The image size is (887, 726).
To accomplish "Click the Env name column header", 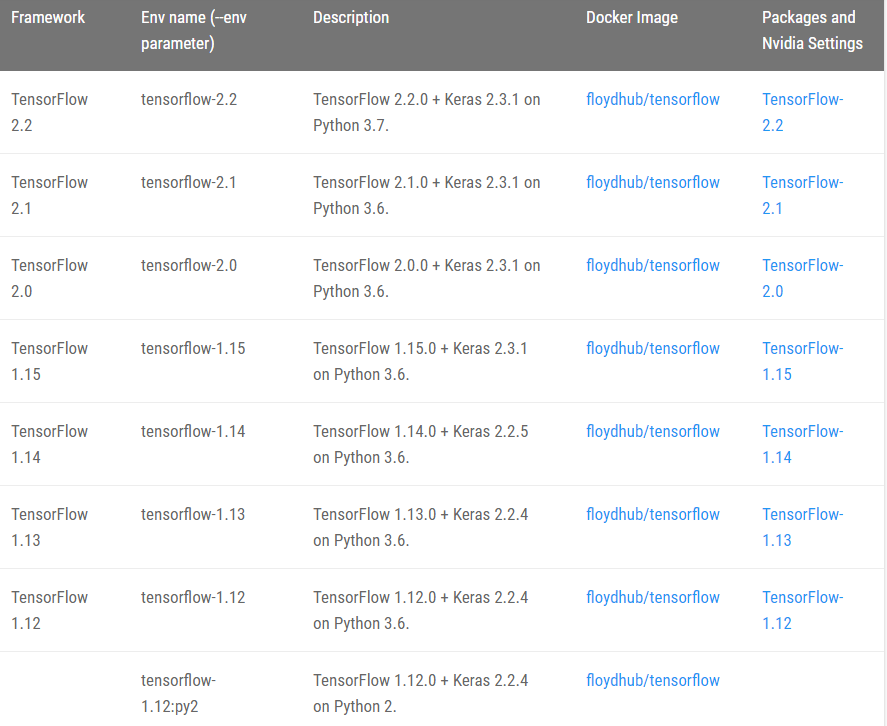I will (194, 31).
